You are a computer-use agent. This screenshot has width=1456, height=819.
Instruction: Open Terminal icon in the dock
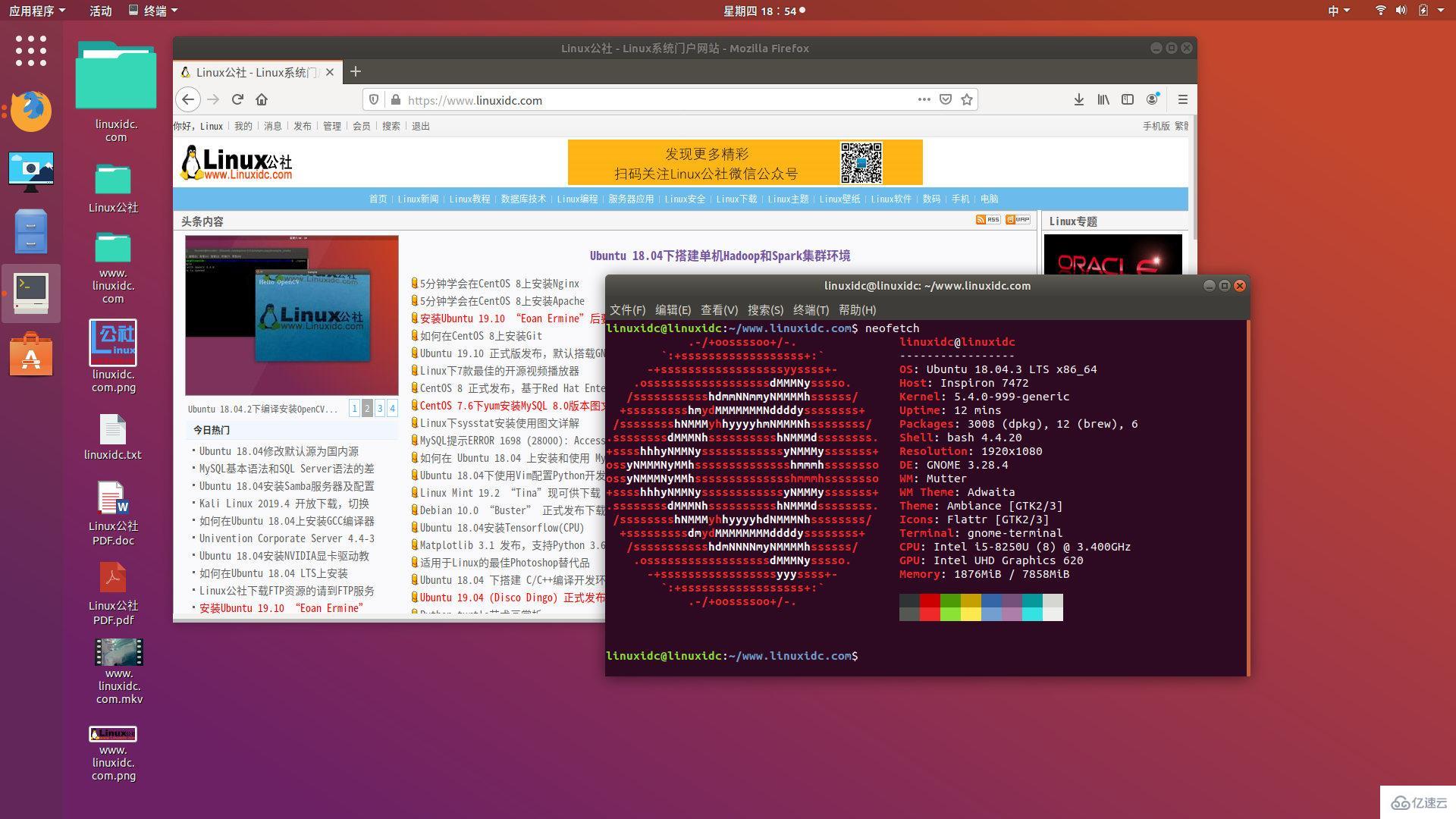pyautogui.click(x=31, y=292)
